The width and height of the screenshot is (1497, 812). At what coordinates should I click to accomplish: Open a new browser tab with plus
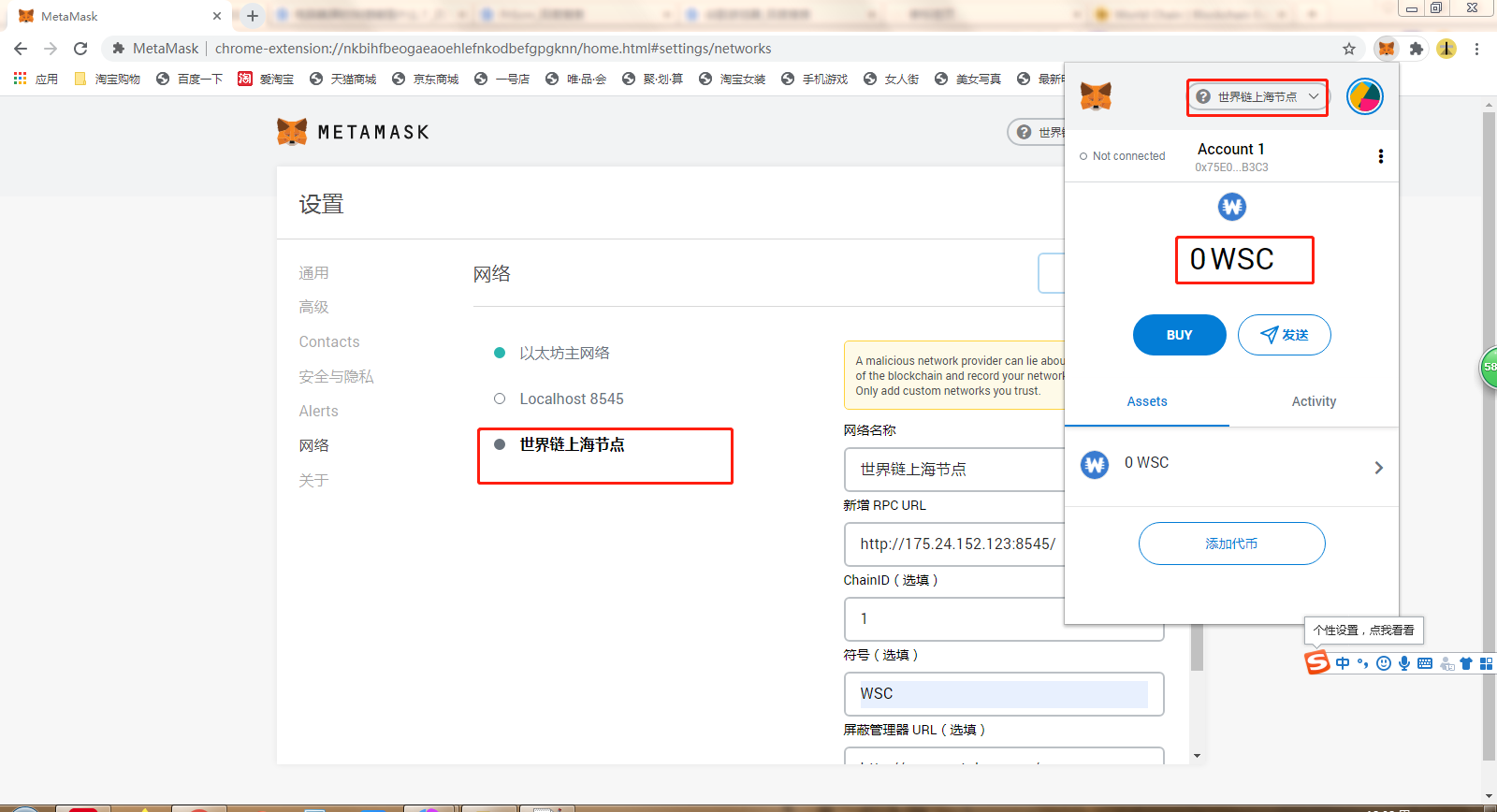(253, 15)
